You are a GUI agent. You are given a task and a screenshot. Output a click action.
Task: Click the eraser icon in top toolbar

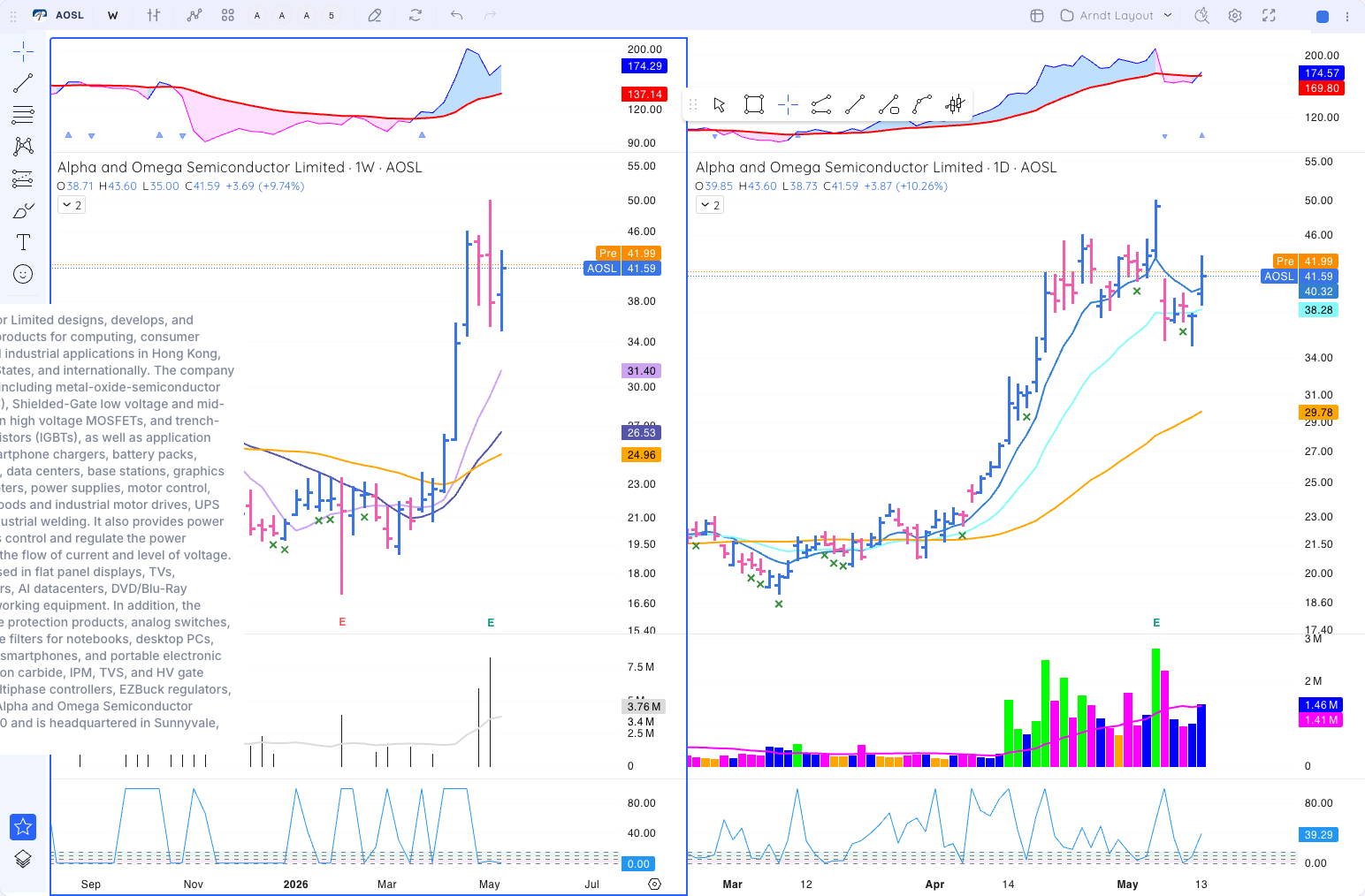pos(375,15)
